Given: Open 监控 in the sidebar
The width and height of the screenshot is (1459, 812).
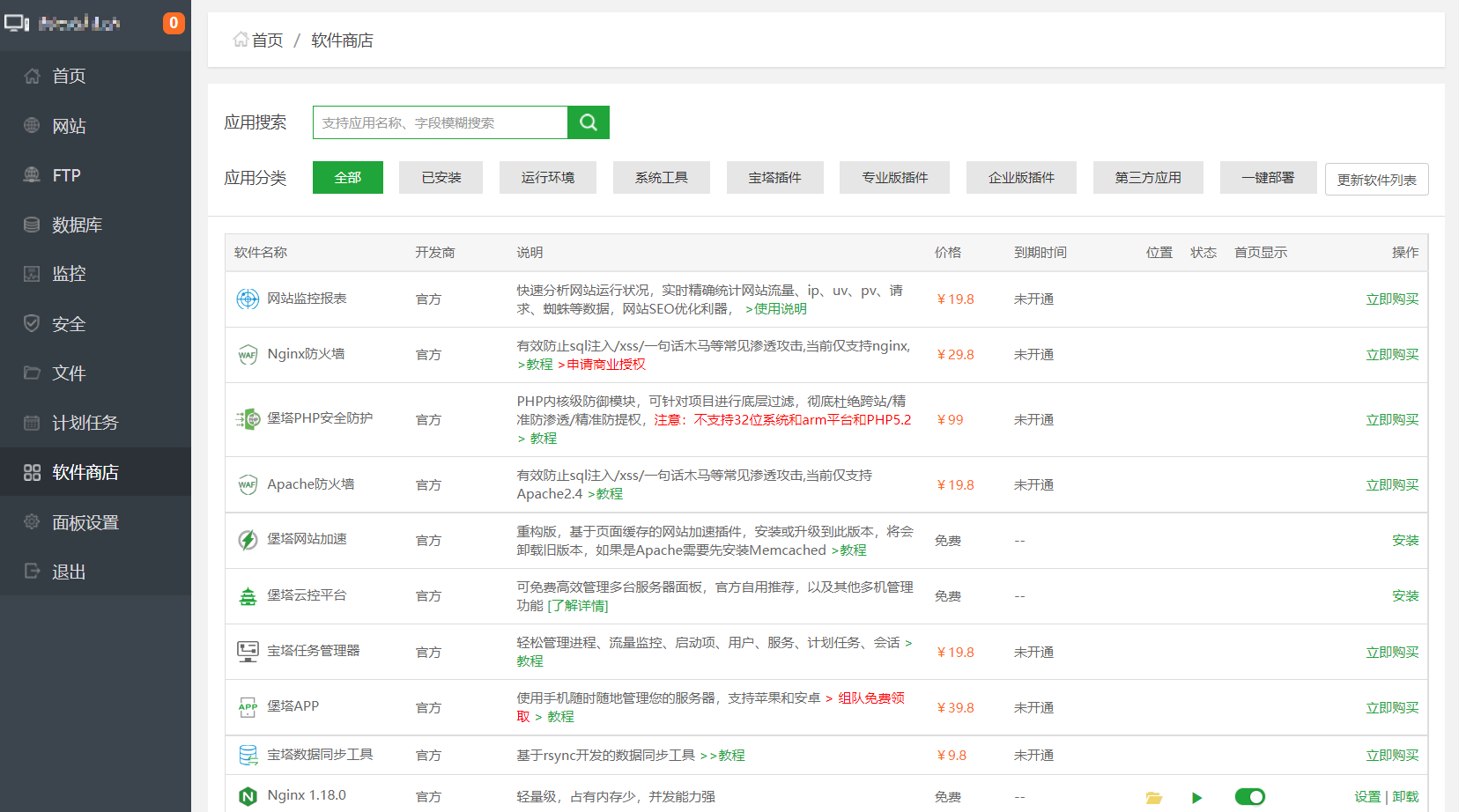Looking at the screenshot, I should [x=95, y=274].
